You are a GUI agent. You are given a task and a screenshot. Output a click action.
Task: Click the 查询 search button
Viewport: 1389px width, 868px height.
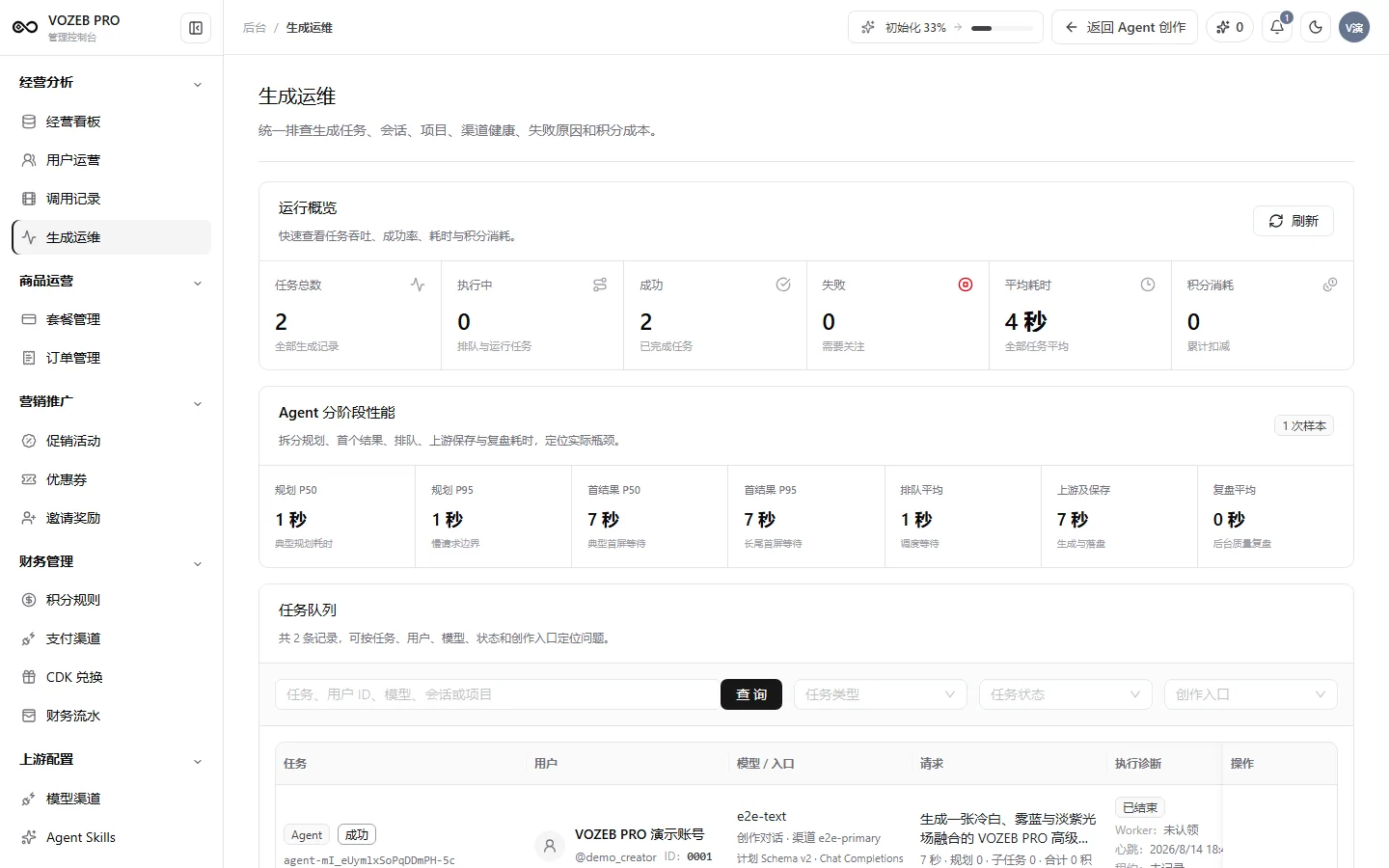click(x=751, y=694)
